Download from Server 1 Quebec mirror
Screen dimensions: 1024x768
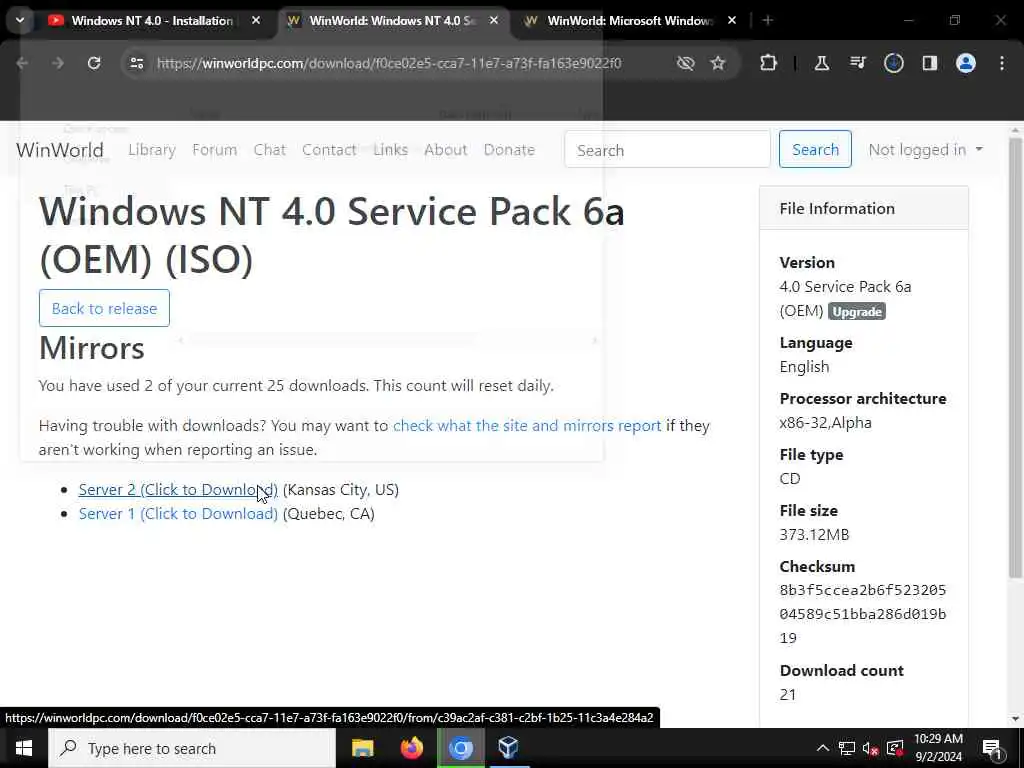pos(178,514)
